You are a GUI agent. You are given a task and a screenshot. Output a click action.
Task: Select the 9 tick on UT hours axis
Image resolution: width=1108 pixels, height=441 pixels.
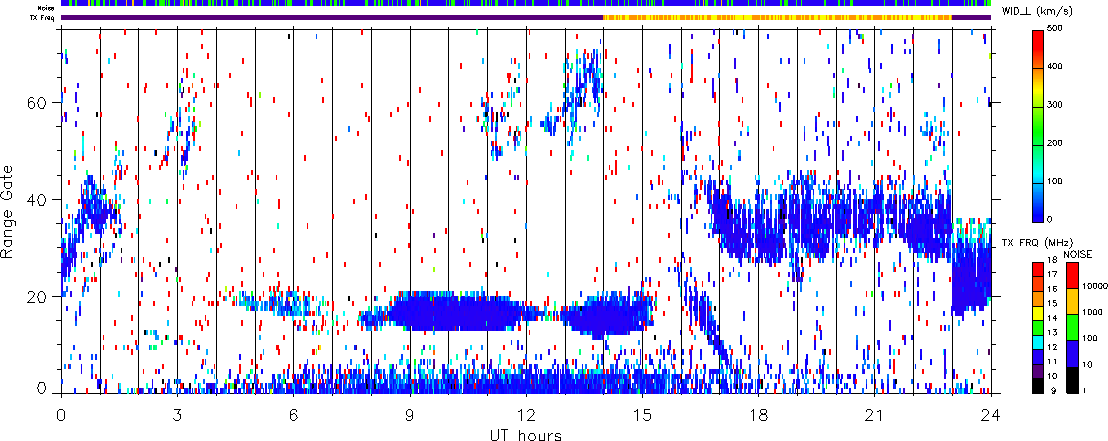pos(410,415)
